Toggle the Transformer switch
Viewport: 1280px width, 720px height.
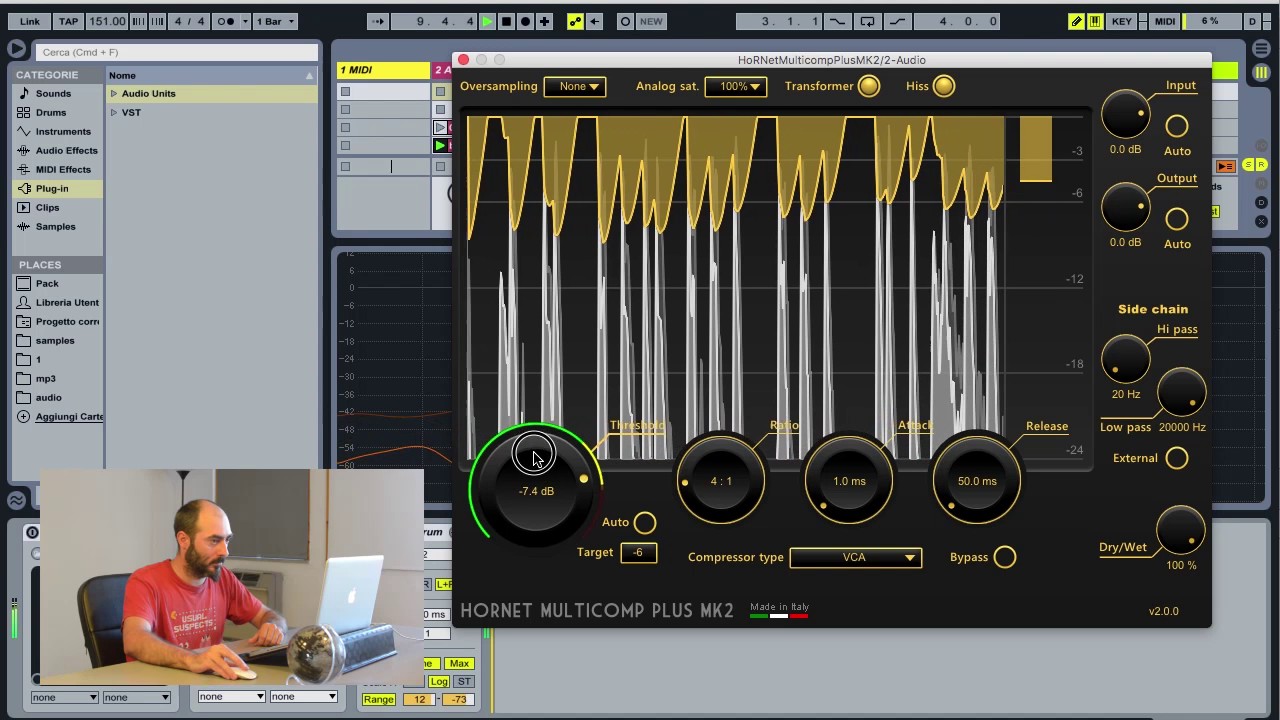[868, 86]
